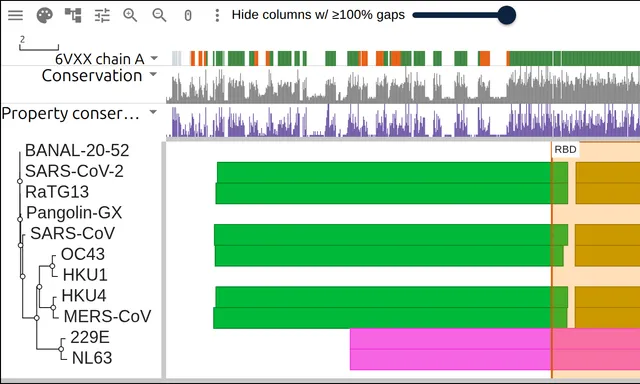Select the HKU1 sequence label

pos(85,275)
